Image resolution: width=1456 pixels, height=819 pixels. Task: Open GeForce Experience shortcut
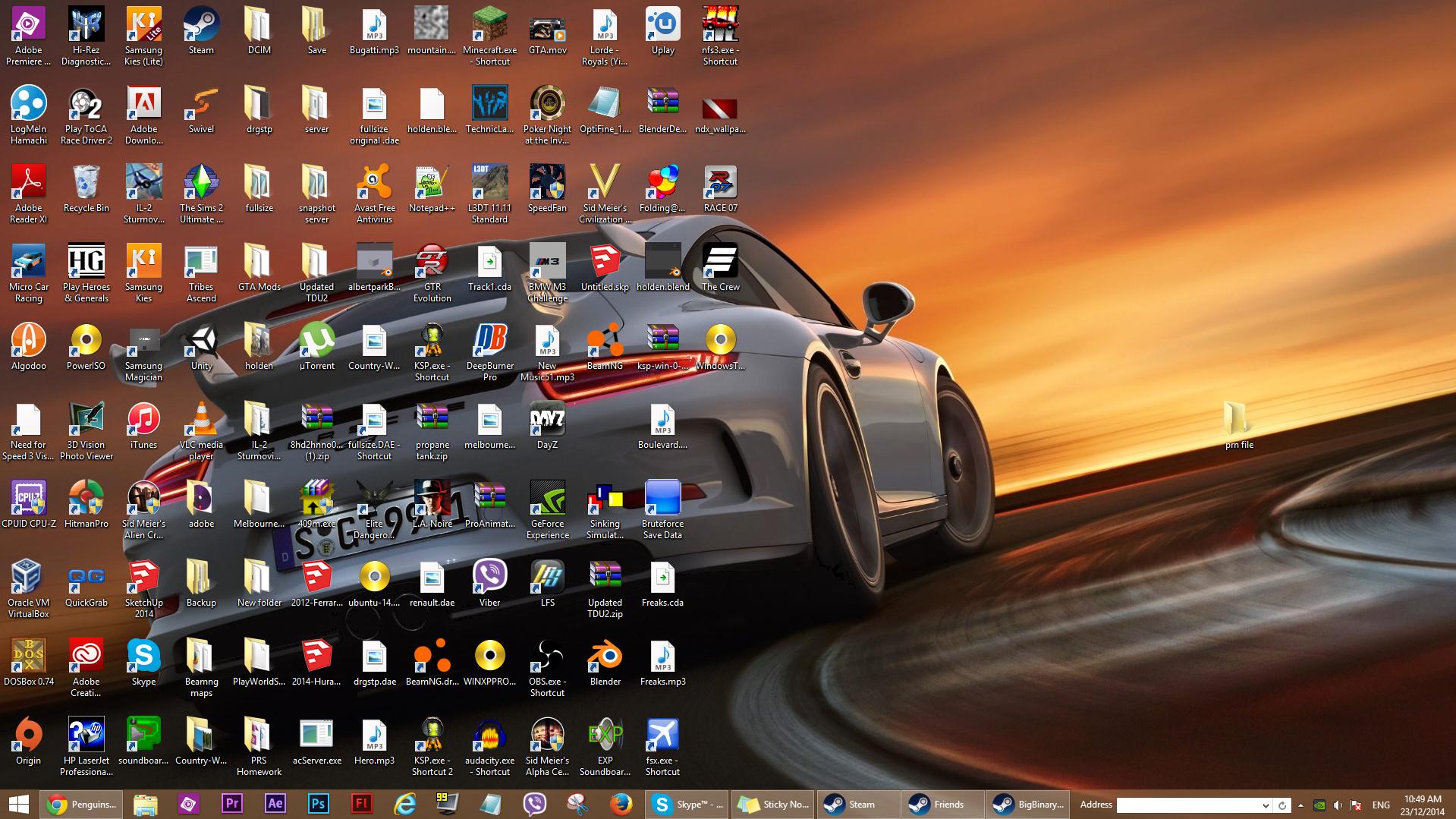[x=547, y=509]
